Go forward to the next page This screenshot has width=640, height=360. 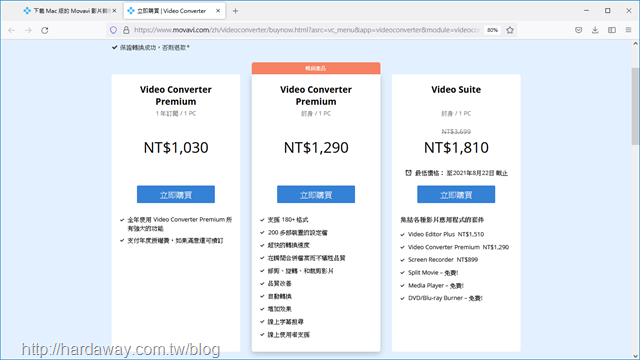pos(28,30)
